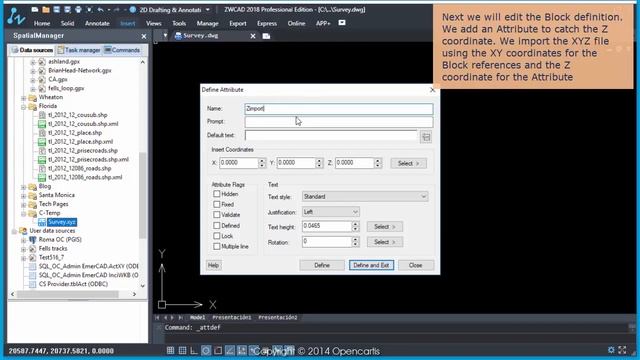Click the tl_2012_12_place.shp.xml file icon
This screenshot has height=360, width=640.
[42, 142]
